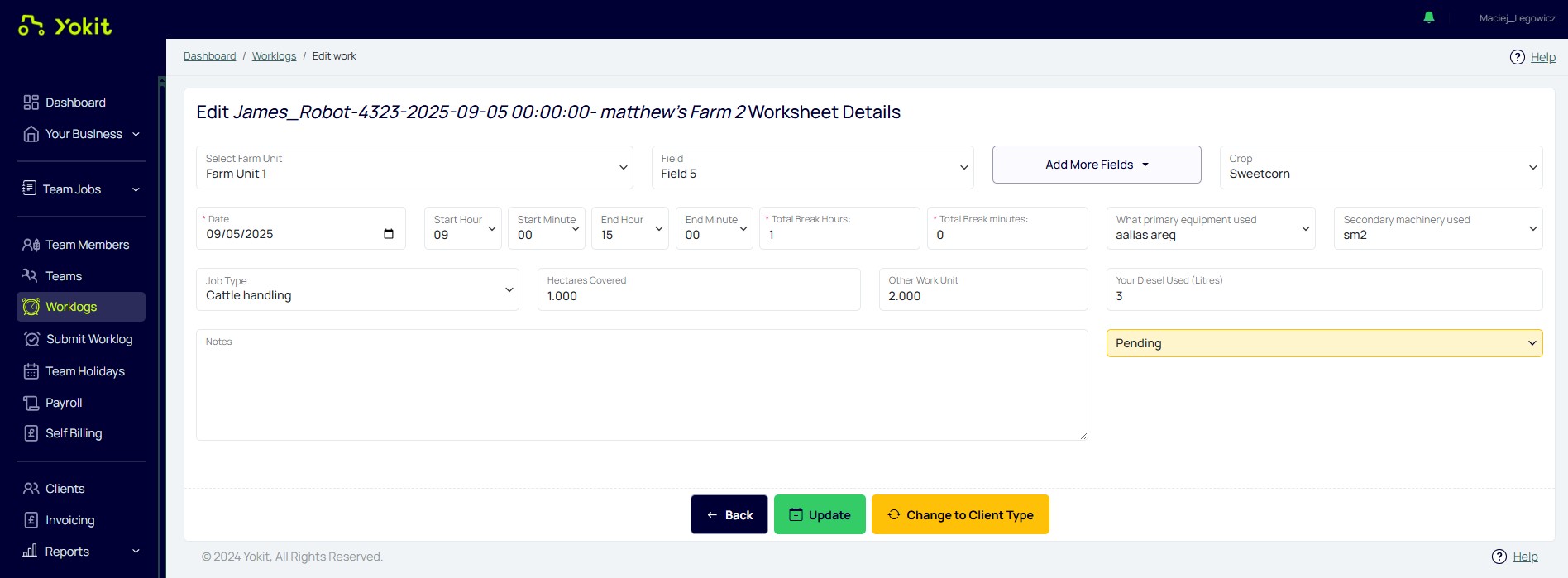The image size is (1568, 578).
Task: Click the Dashboard grid icon in sidebar
Action: [31, 103]
